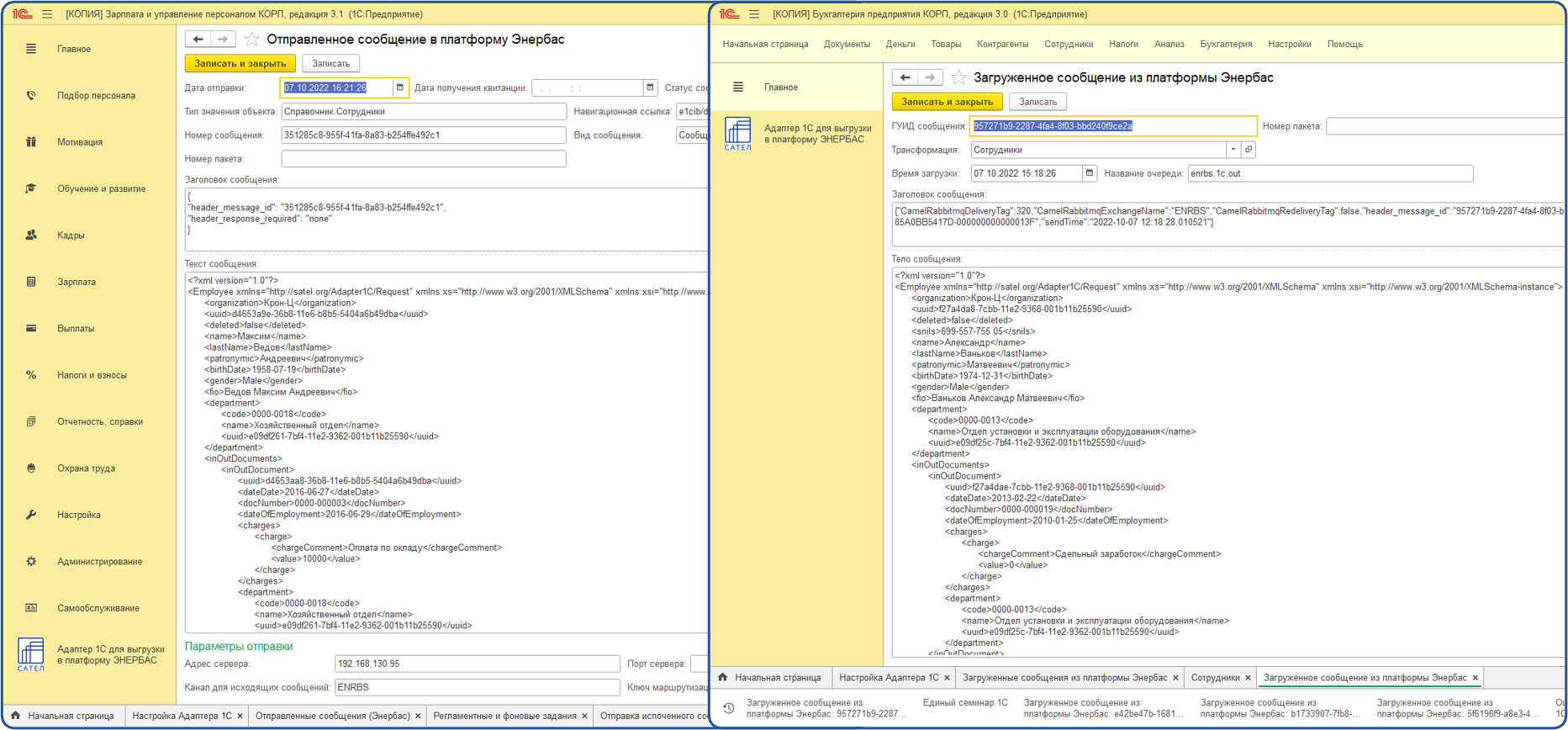Go forward arrow in Отправленное сообщение form
The image size is (1568, 730).
tap(223, 39)
